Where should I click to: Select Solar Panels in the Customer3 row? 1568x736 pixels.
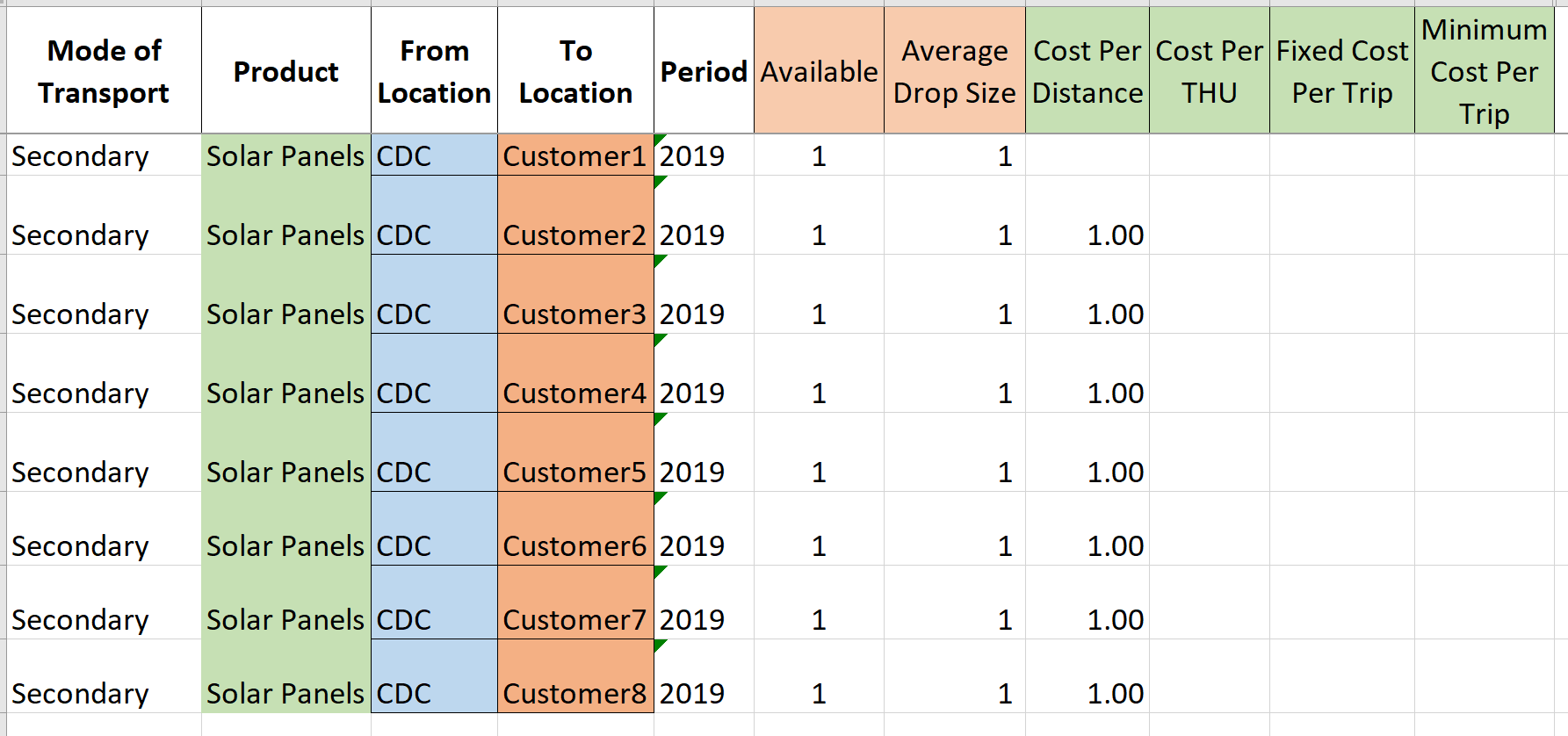[x=286, y=294]
